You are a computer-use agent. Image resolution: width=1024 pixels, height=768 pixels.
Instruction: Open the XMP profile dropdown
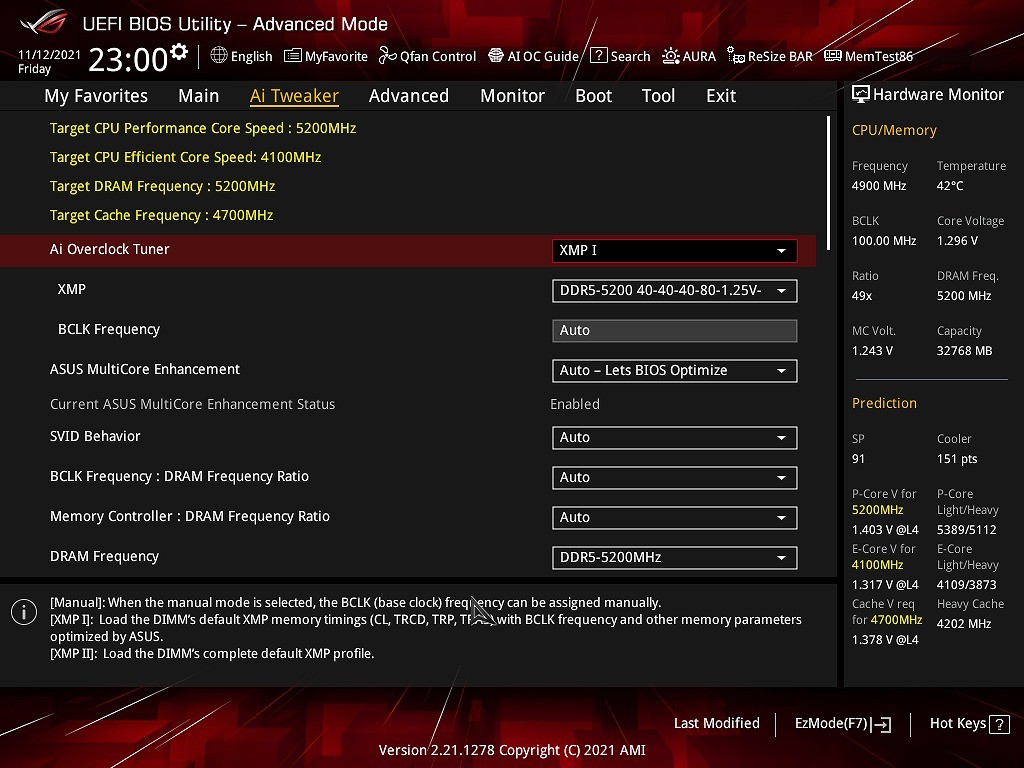pos(674,290)
